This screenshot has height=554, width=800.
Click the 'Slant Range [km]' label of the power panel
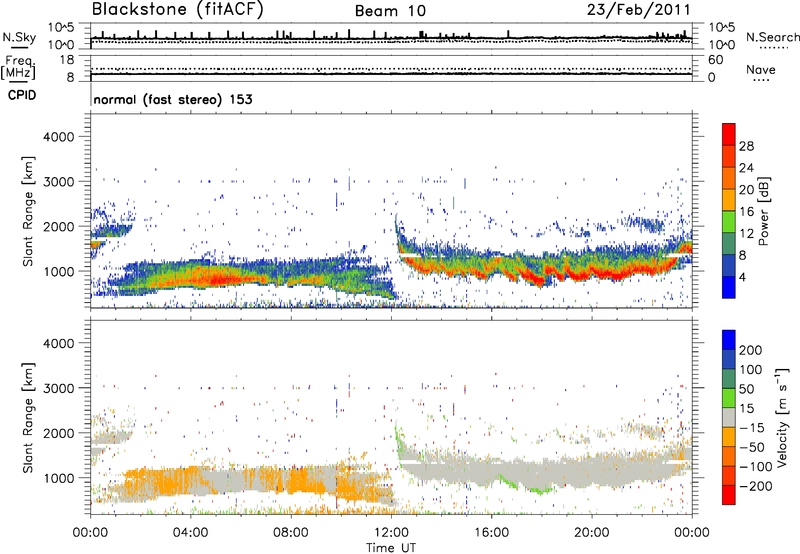28,211
